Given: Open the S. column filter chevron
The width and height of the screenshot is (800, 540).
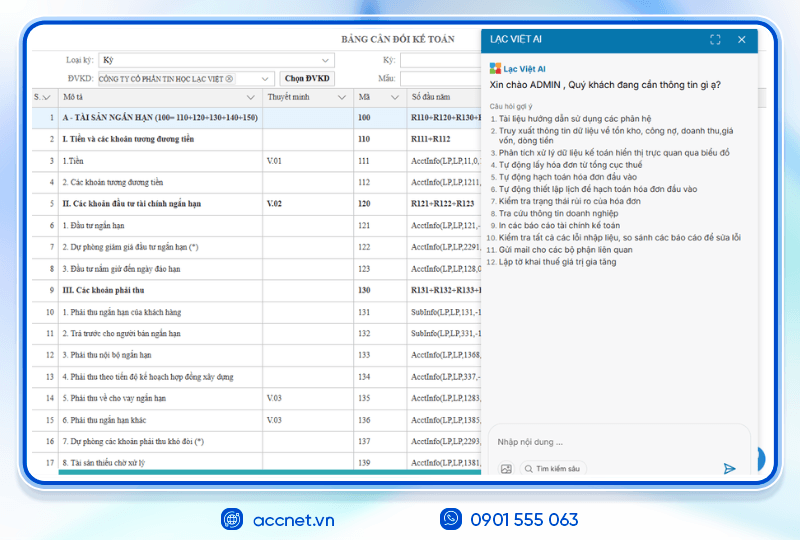Looking at the screenshot, I should coord(46,97).
